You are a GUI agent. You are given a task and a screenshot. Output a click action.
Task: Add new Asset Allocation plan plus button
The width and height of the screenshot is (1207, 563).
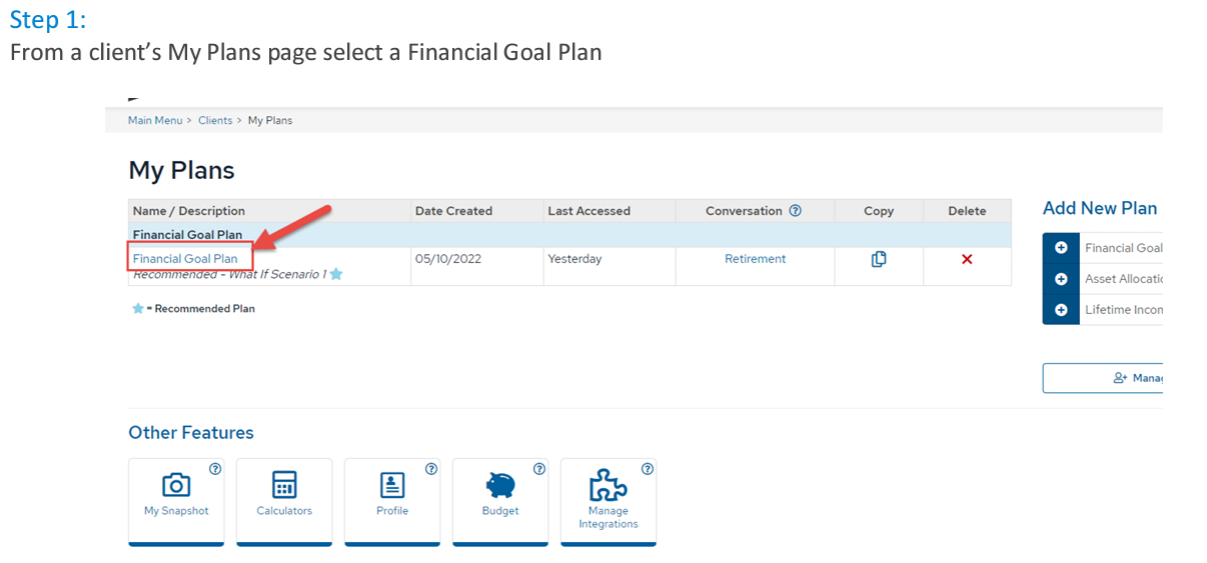[1061, 279]
